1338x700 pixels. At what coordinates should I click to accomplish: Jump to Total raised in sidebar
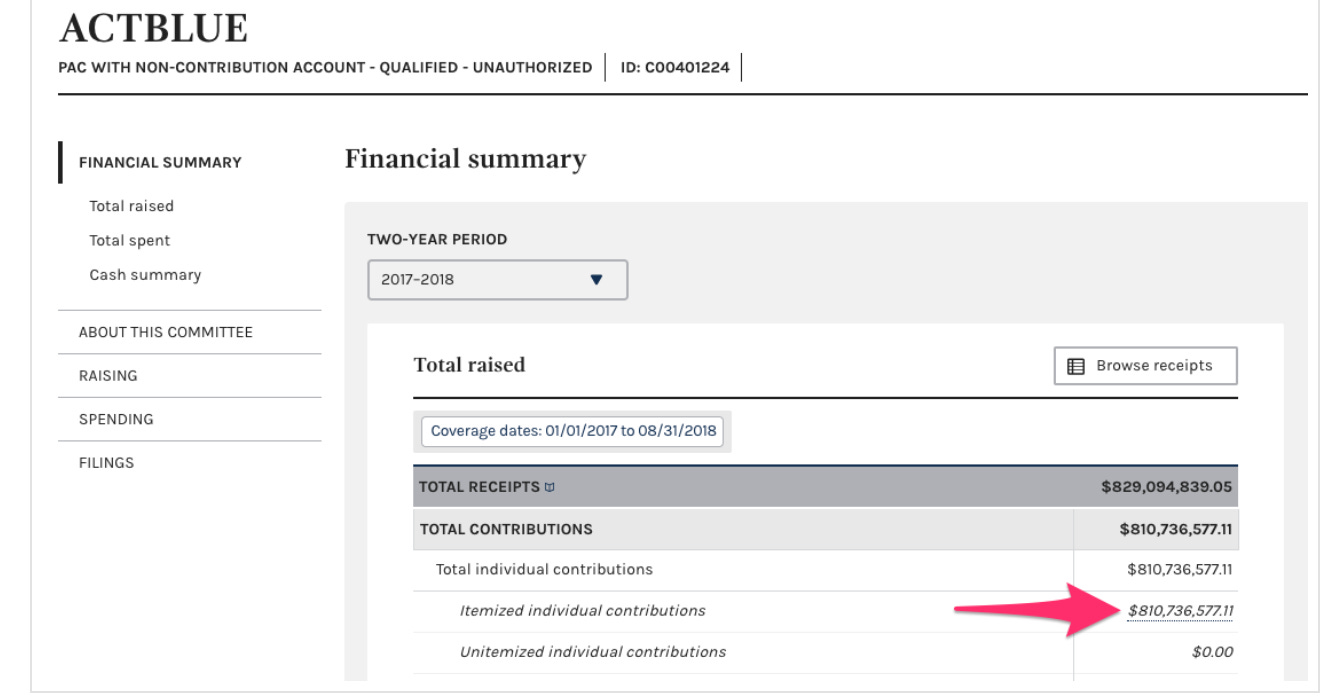pos(131,206)
